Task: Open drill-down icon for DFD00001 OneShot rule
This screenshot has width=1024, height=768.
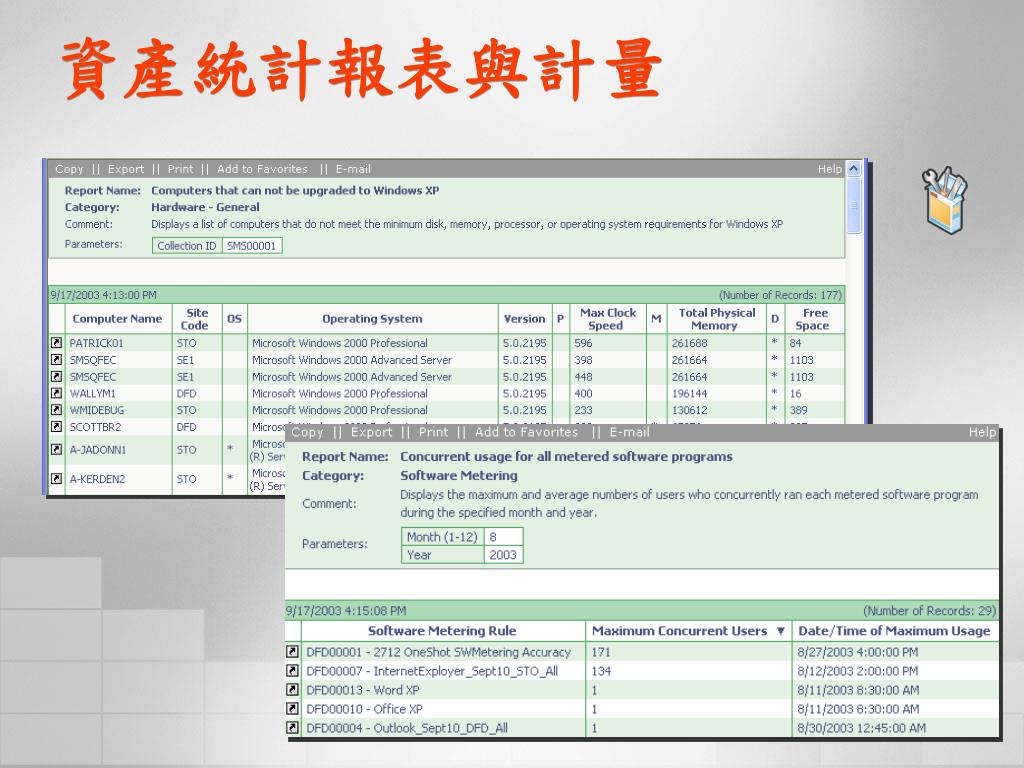Action: point(293,652)
